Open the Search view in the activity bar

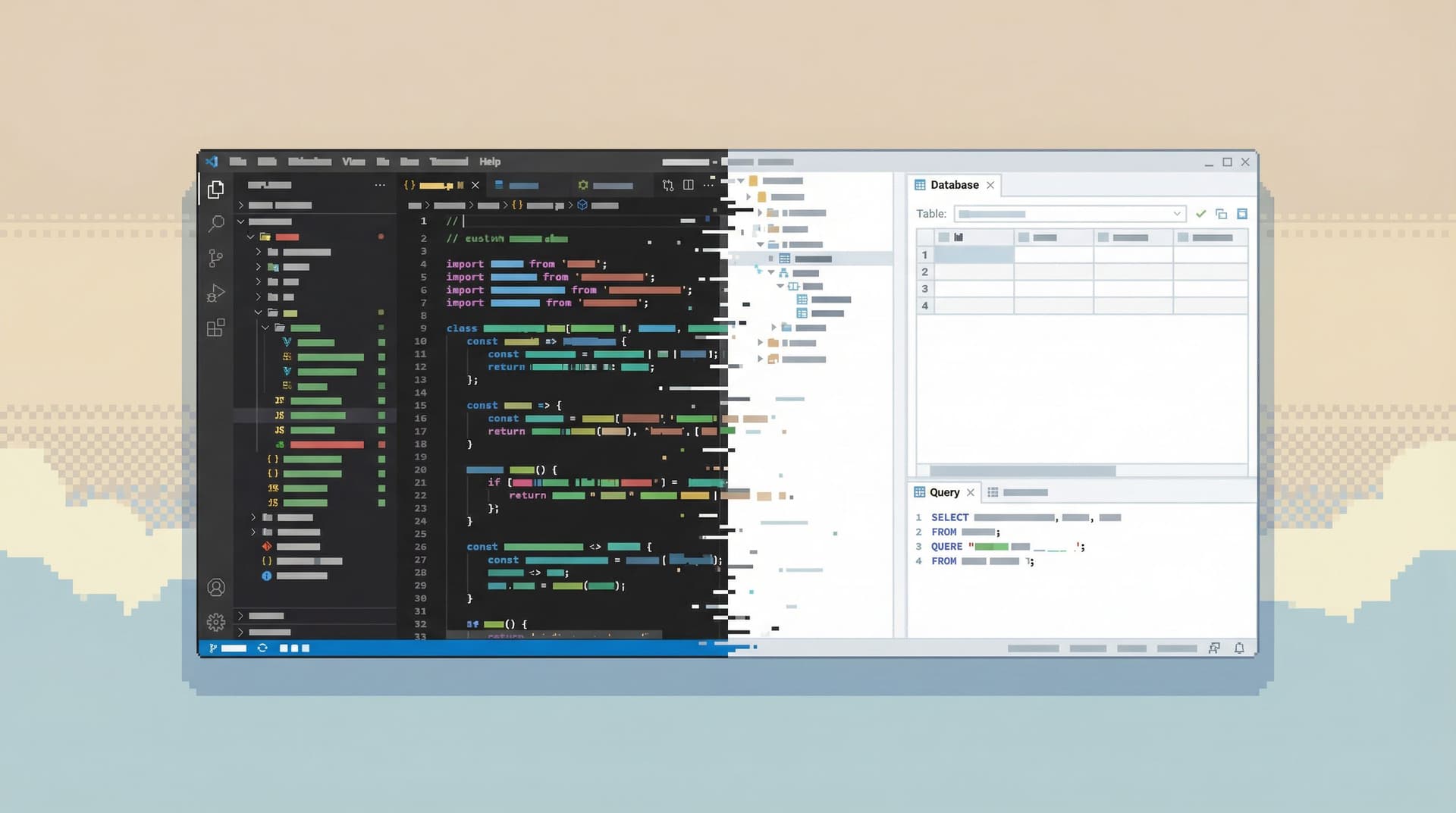point(217,224)
